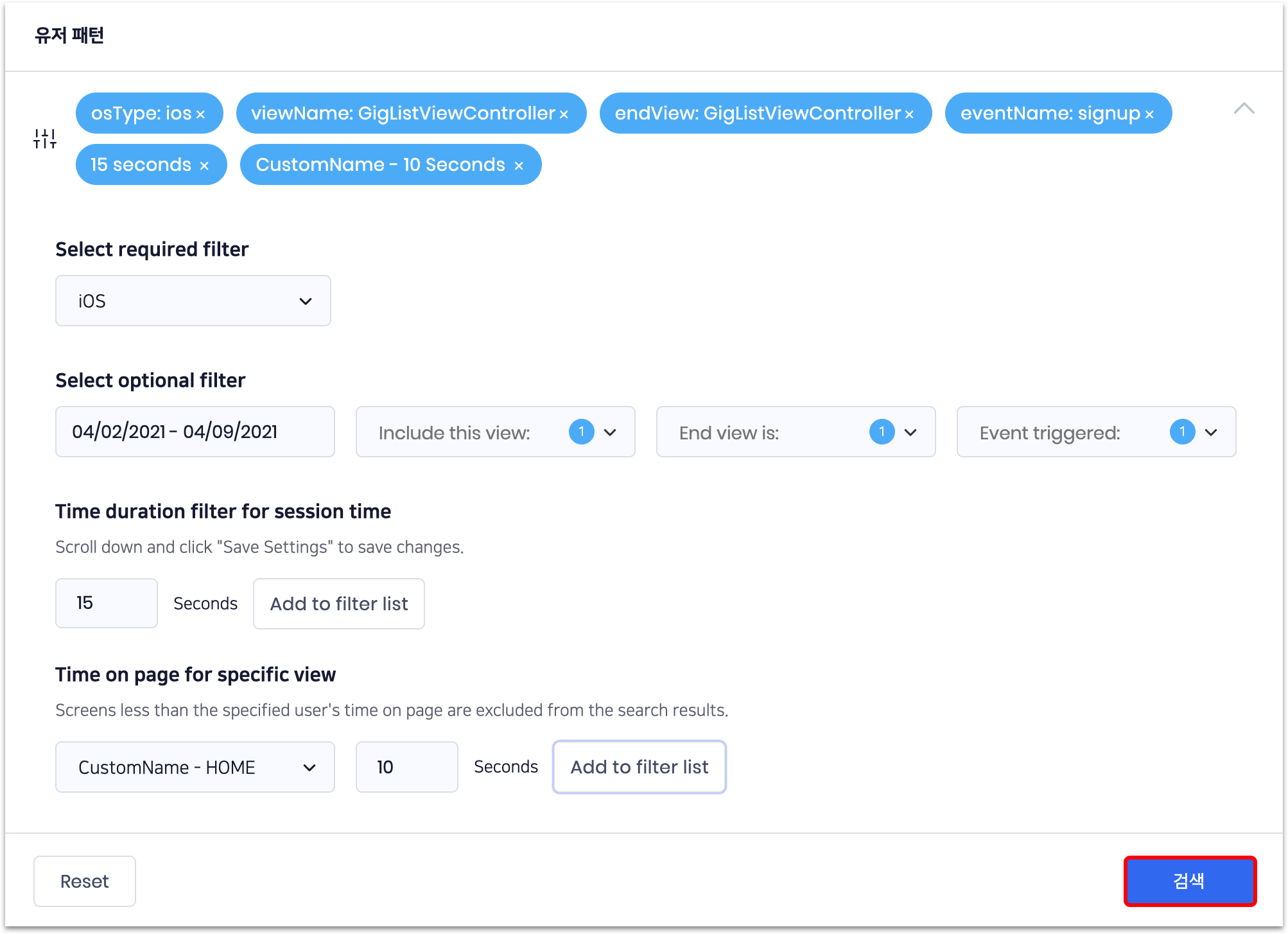Image resolution: width=1288 pixels, height=934 pixels.
Task: Remove the eventName: signup filter chip
Action: tap(1149, 113)
